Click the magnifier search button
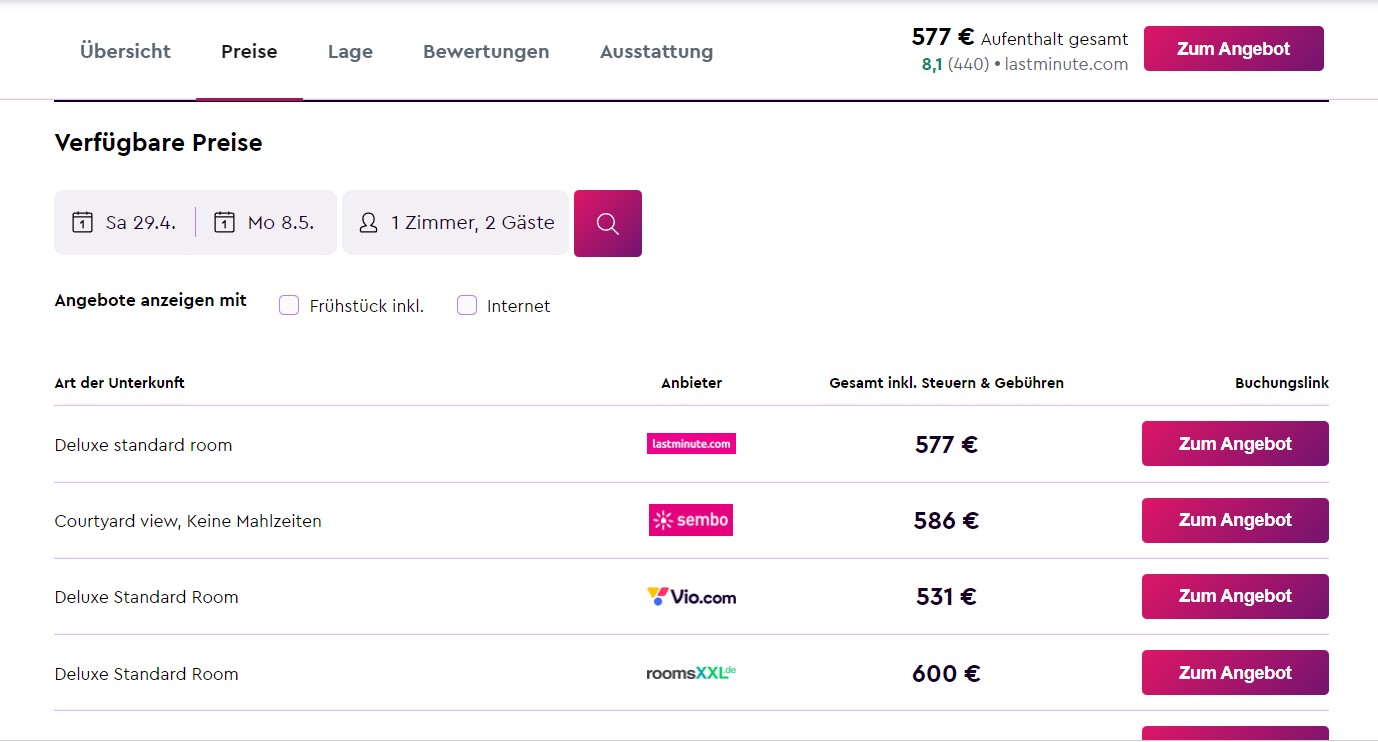This screenshot has width=1378, height=742. (608, 223)
